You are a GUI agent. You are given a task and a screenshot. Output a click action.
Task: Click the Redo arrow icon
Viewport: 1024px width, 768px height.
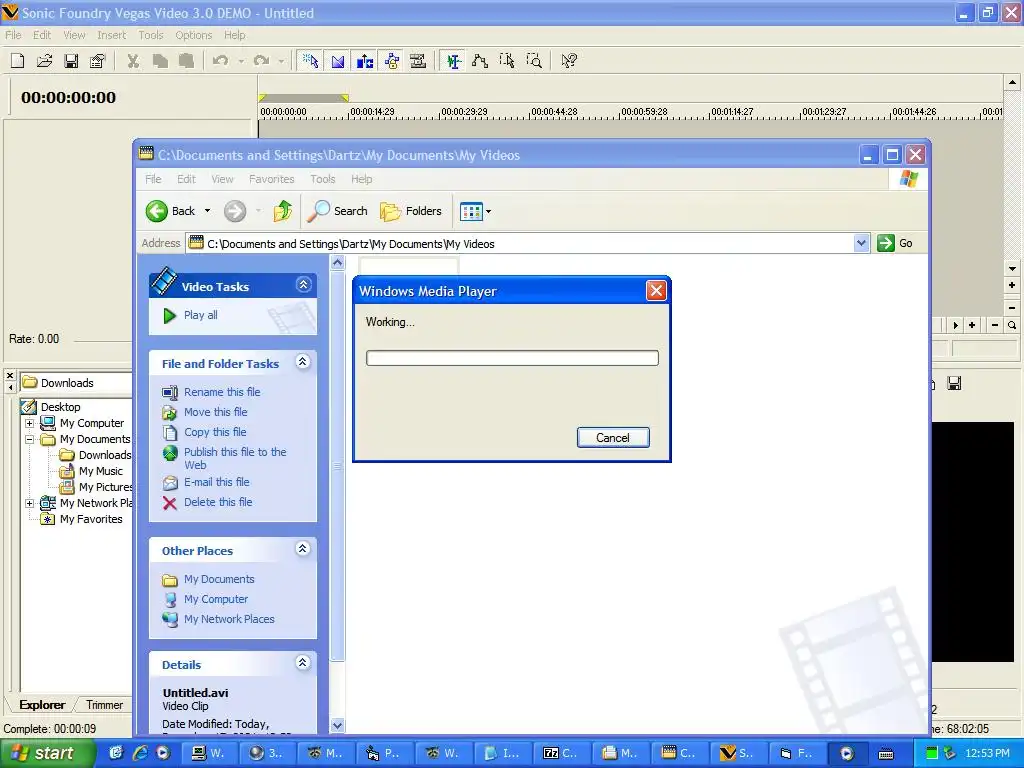261,61
